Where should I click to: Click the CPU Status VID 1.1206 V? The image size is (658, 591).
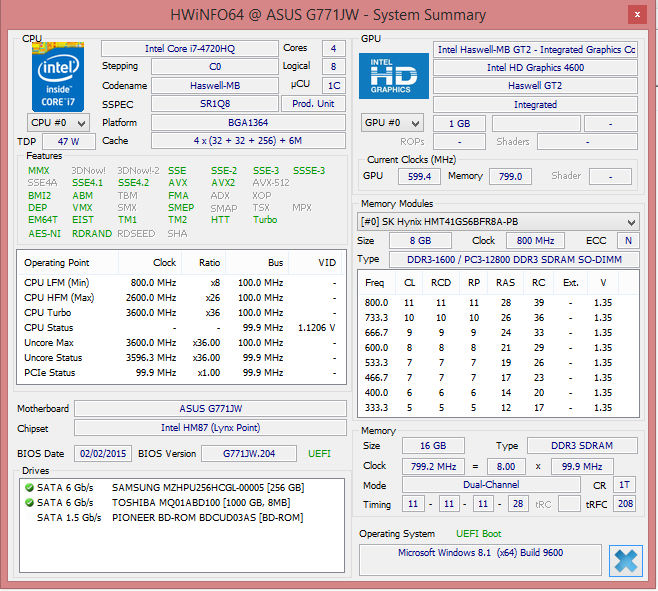[x=317, y=328]
